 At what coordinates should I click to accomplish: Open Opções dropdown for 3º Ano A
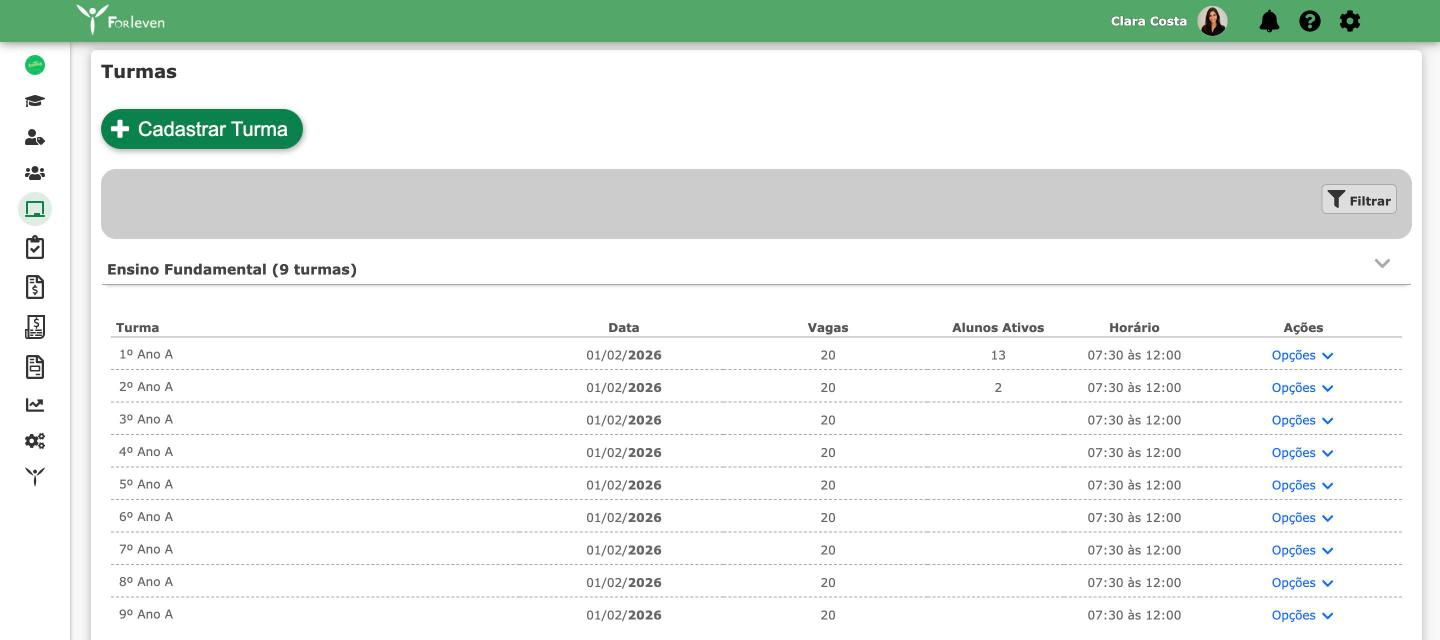(1303, 421)
